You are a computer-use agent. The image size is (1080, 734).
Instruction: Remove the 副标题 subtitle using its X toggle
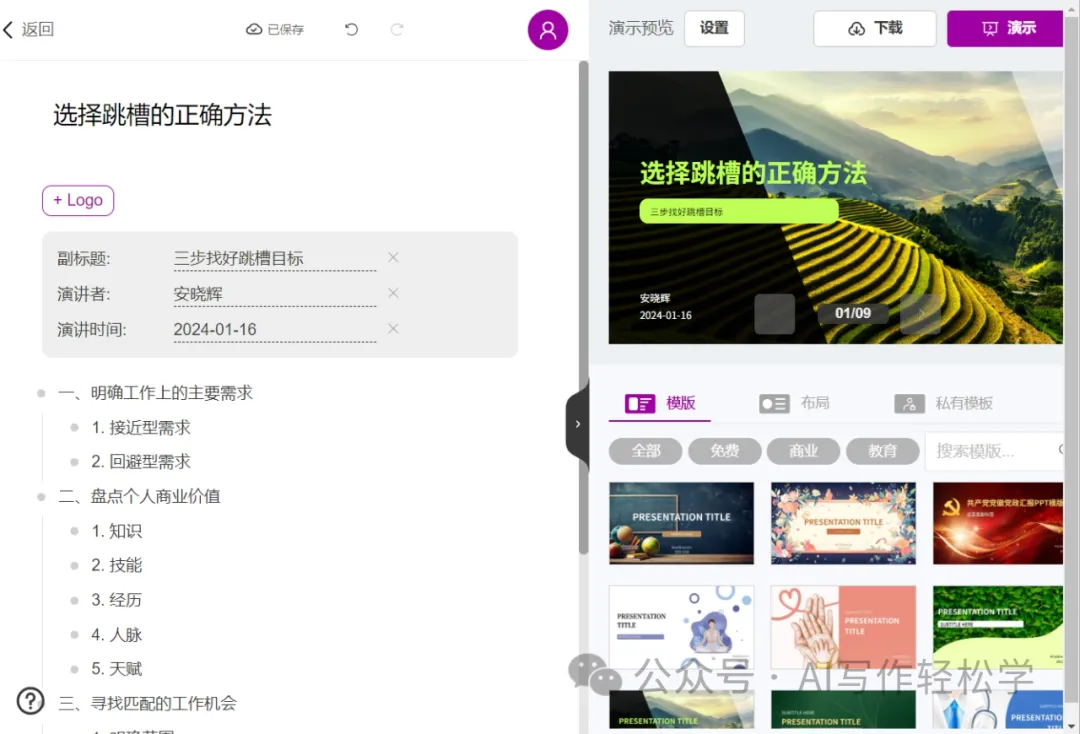(392, 257)
